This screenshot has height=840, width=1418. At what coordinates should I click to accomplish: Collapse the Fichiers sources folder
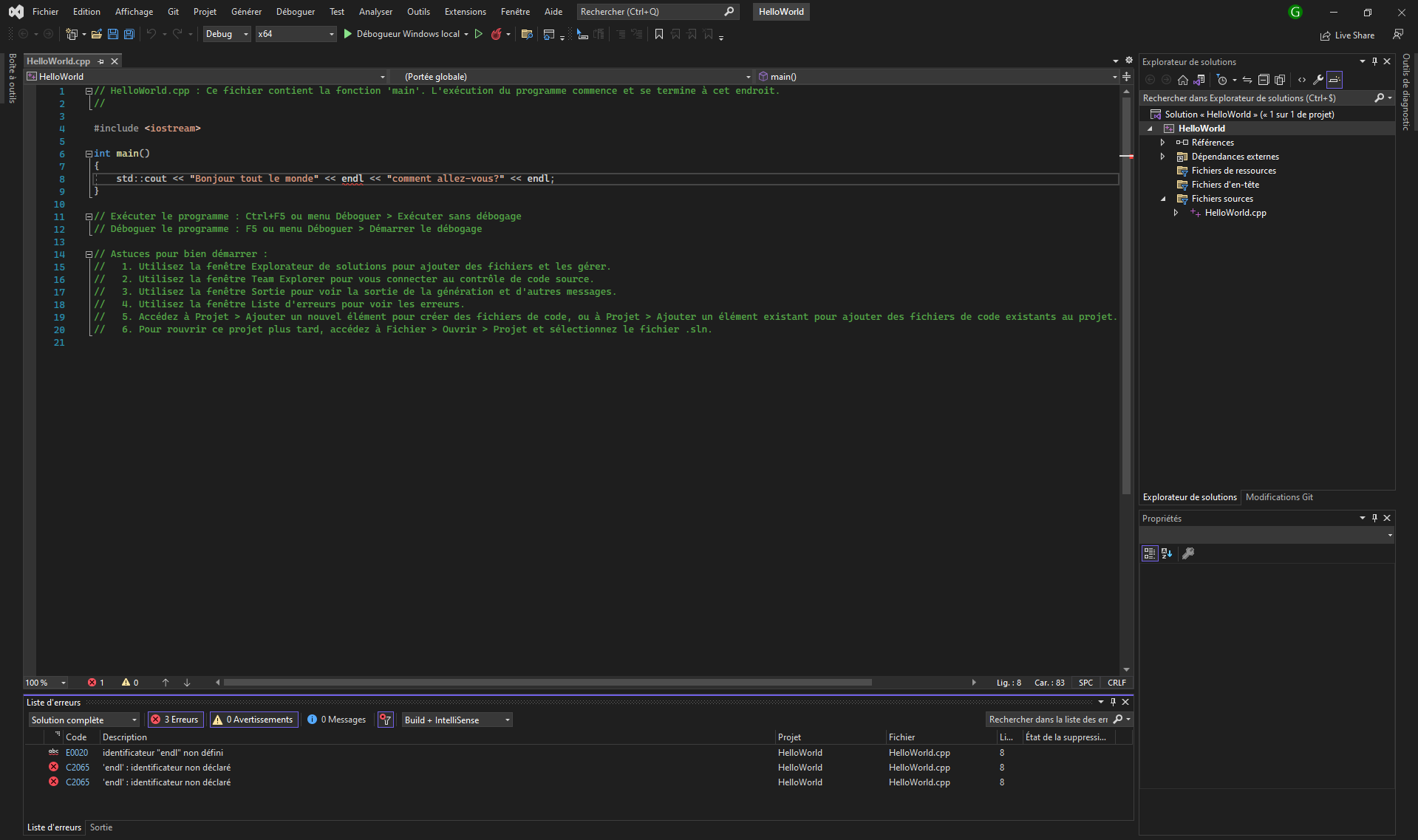(1162, 199)
